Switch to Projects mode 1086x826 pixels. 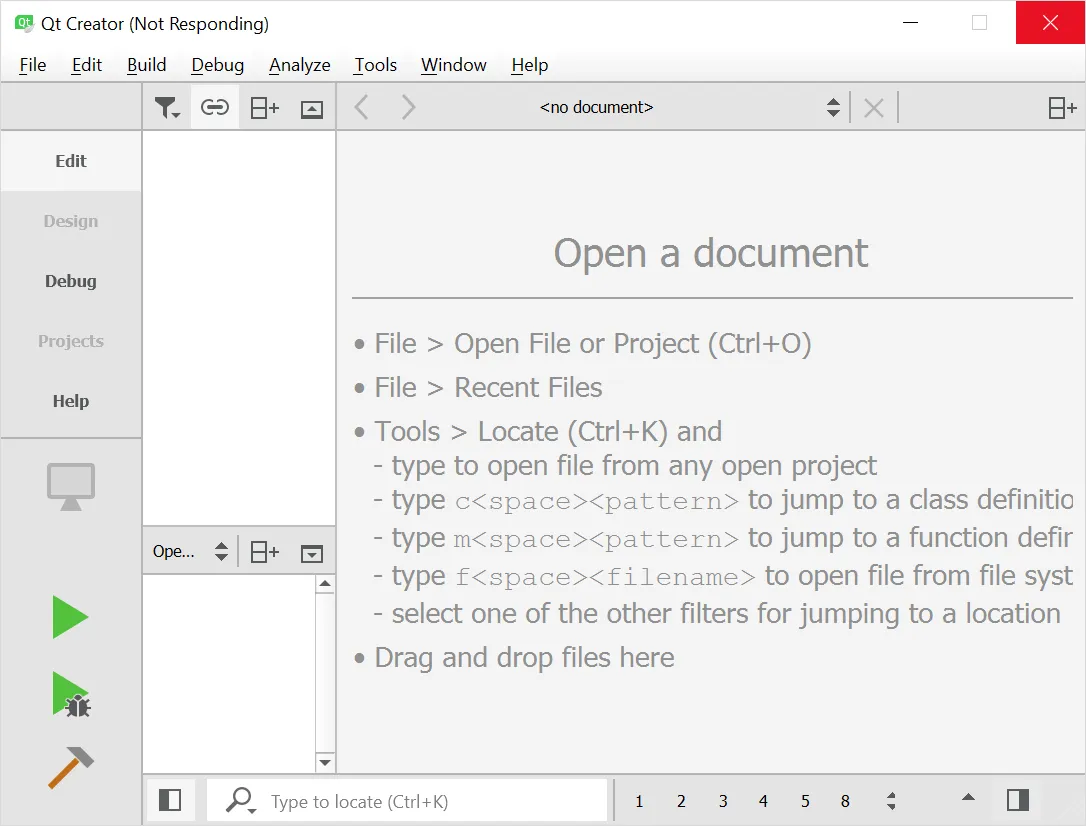[71, 341]
